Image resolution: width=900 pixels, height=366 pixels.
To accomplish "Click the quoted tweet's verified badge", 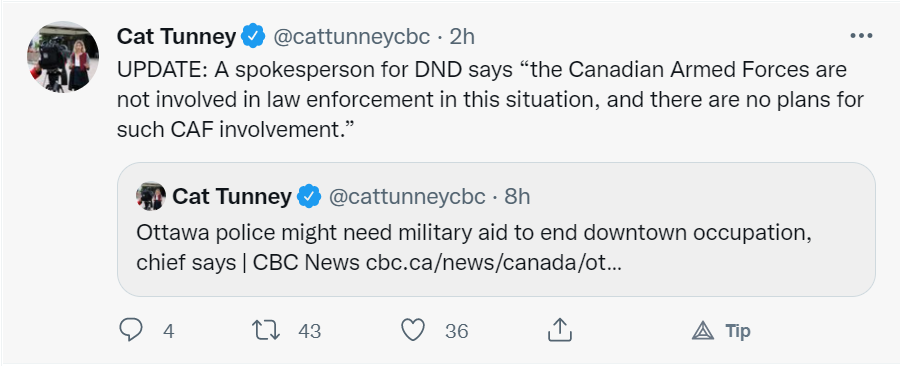I will 310,197.
